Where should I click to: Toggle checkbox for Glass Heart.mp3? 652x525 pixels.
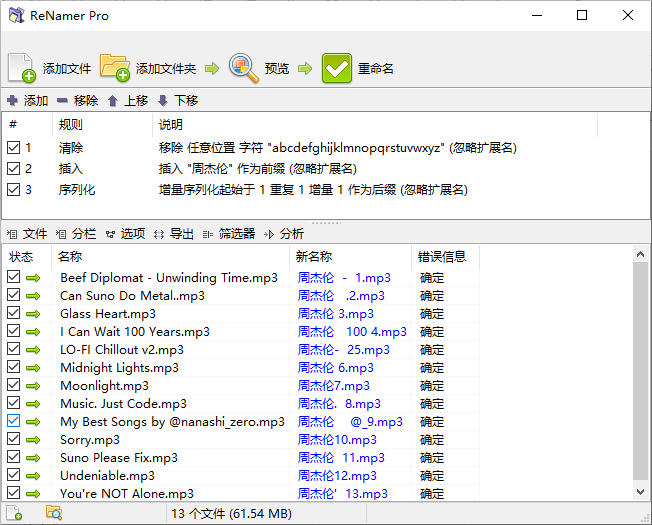coord(13,314)
